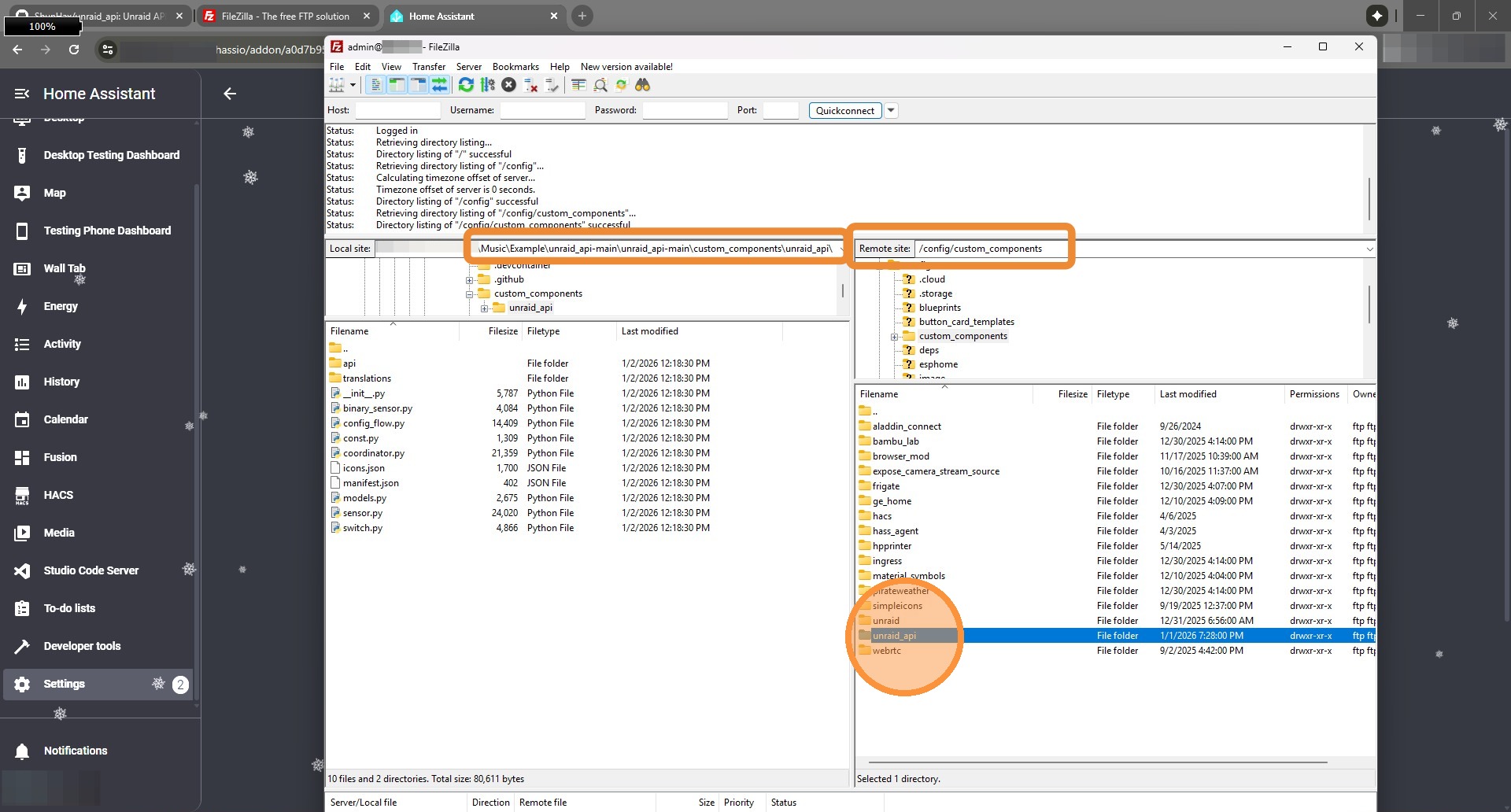Open Quickconnect history dropdown arrow
1511x812 pixels.
(x=891, y=110)
